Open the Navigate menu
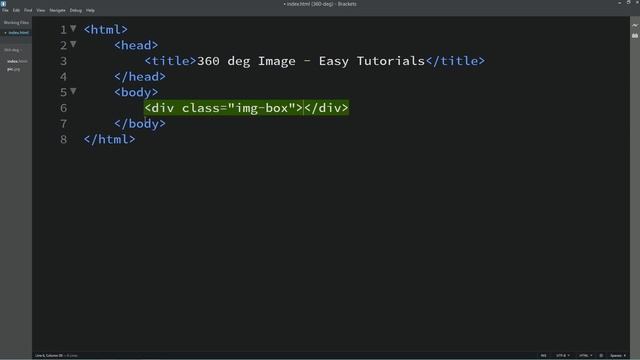640x360 pixels. click(x=58, y=10)
